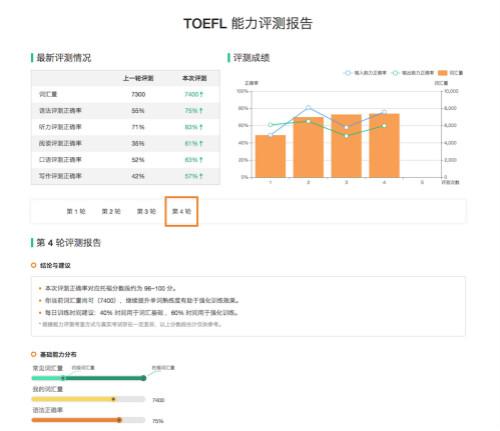Click the 7400 value beside yellow bar
This screenshot has width=500, height=431.
click(158, 400)
